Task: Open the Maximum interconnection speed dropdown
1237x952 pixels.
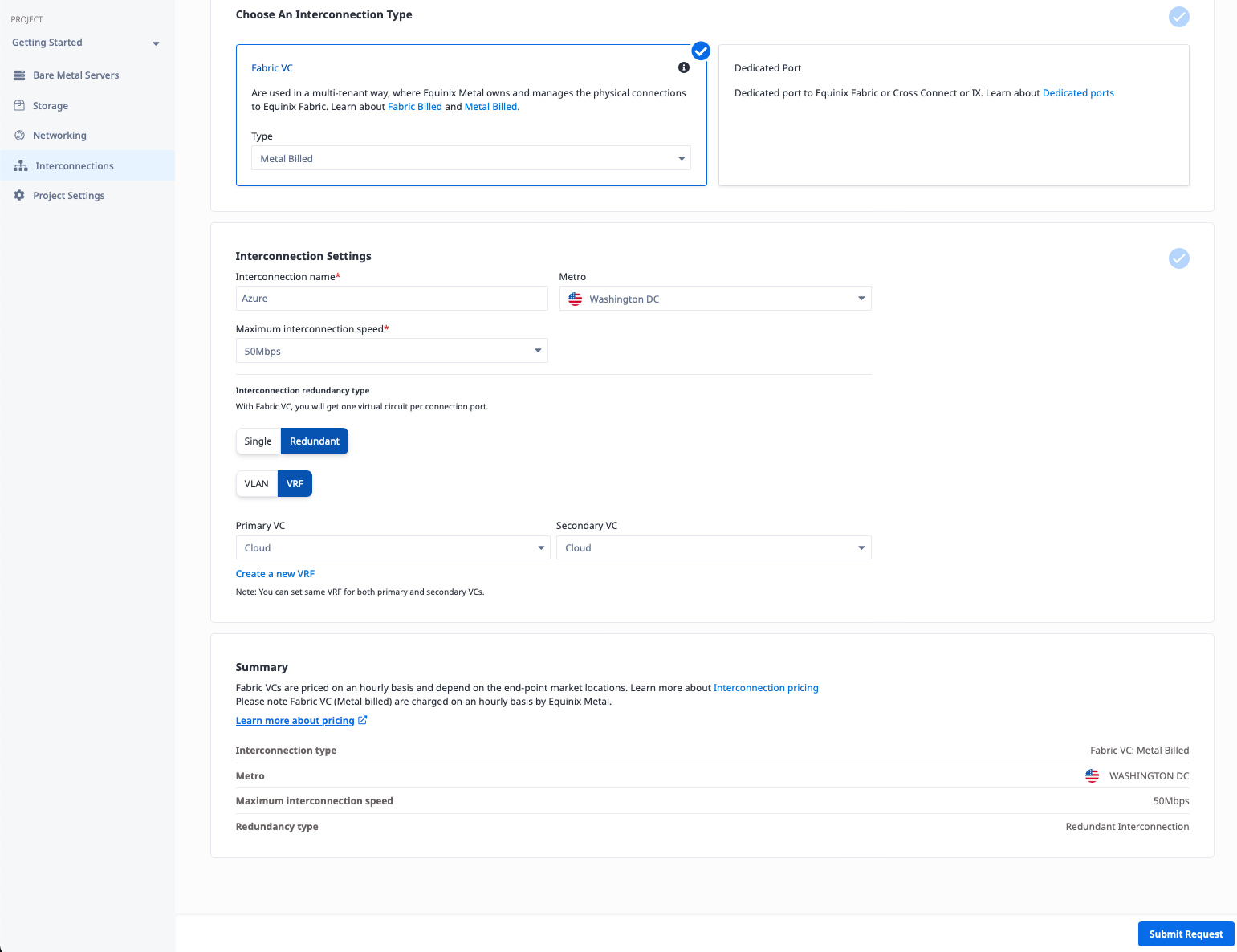Action: point(392,351)
